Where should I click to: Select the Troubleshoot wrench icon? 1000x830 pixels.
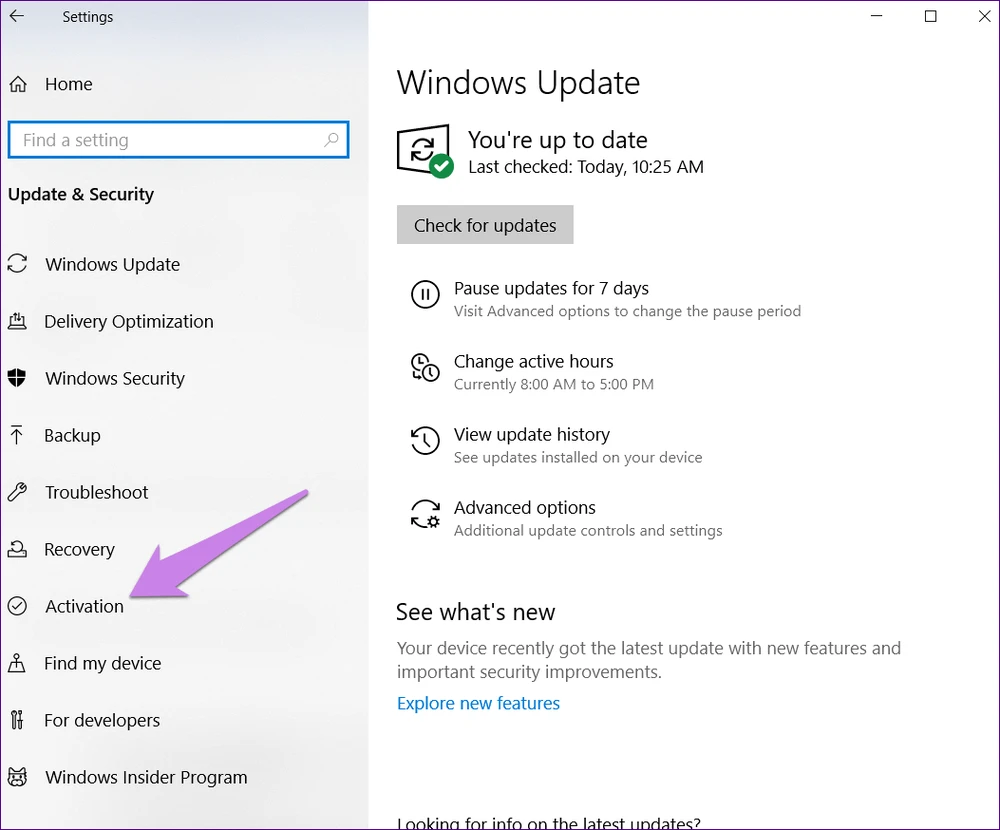pyautogui.click(x=17, y=492)
